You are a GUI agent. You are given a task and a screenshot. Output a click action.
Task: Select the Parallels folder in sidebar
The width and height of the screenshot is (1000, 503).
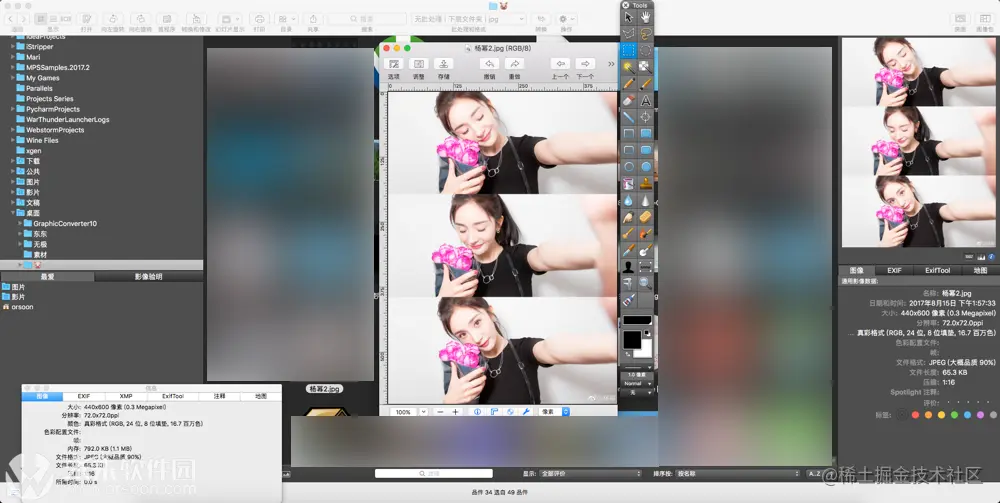39,88
